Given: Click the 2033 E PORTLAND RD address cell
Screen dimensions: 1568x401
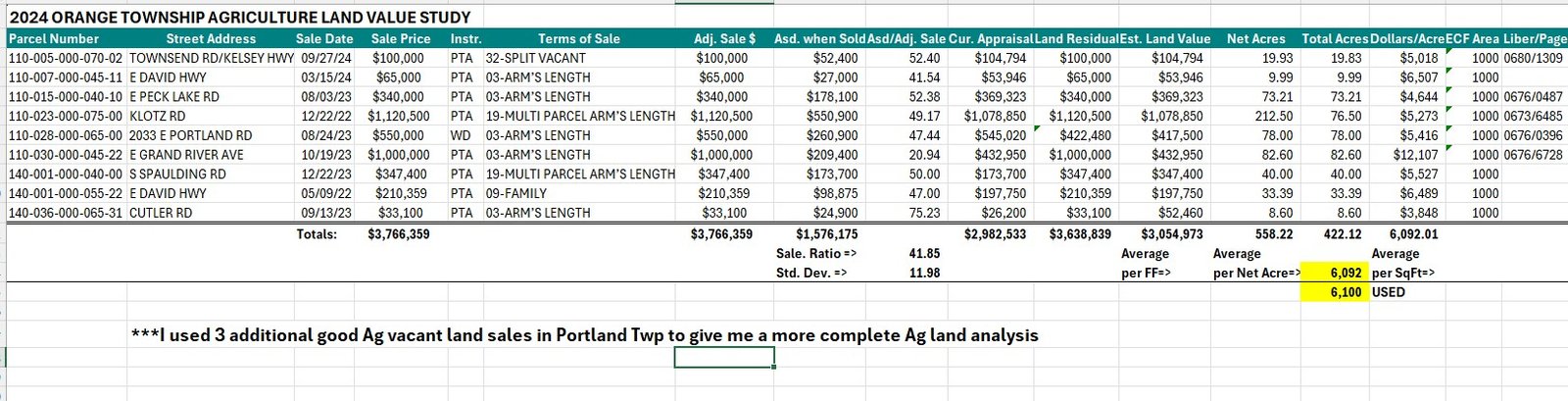Looking at the screenshot, I should 190,135.
